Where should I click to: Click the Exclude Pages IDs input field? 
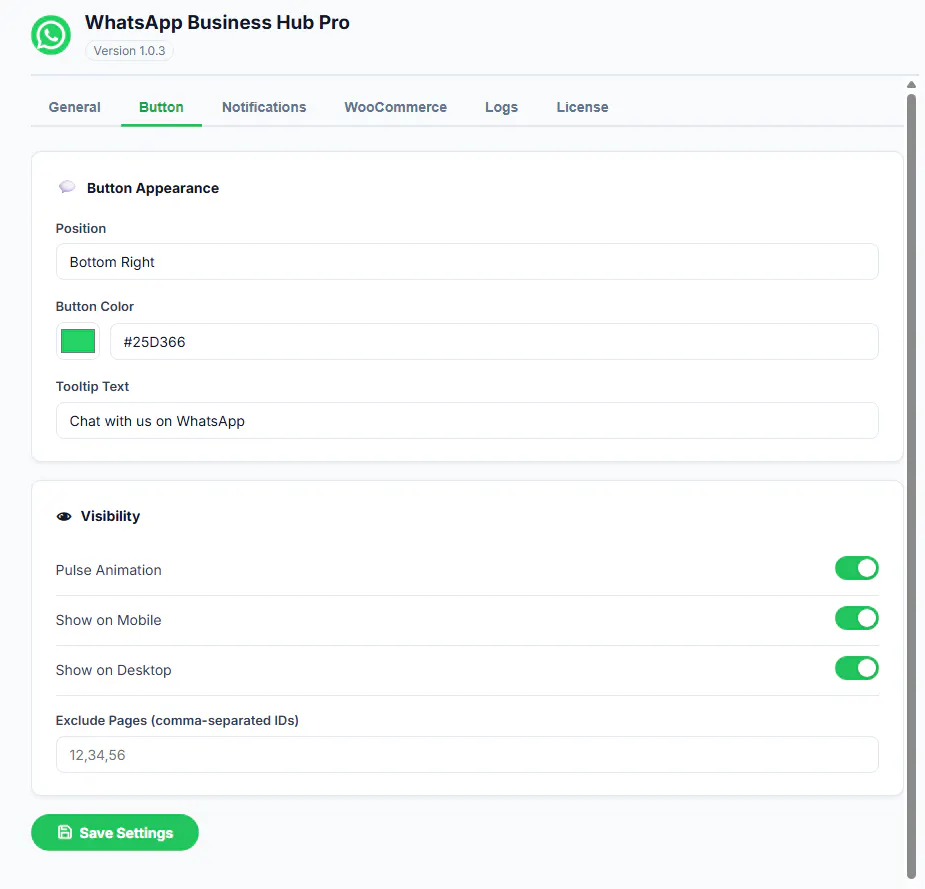467,754
